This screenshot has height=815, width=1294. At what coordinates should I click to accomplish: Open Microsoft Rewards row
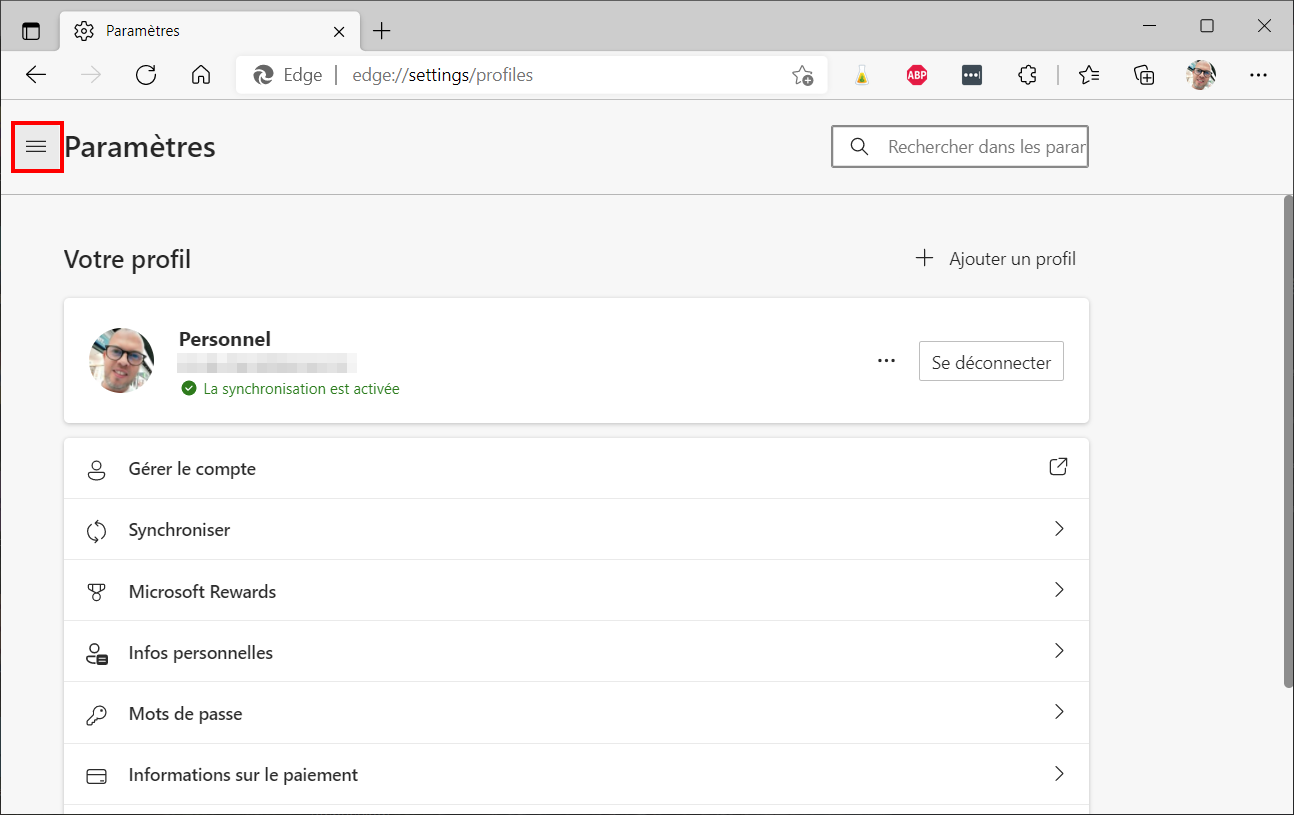[x=576, y=591]
